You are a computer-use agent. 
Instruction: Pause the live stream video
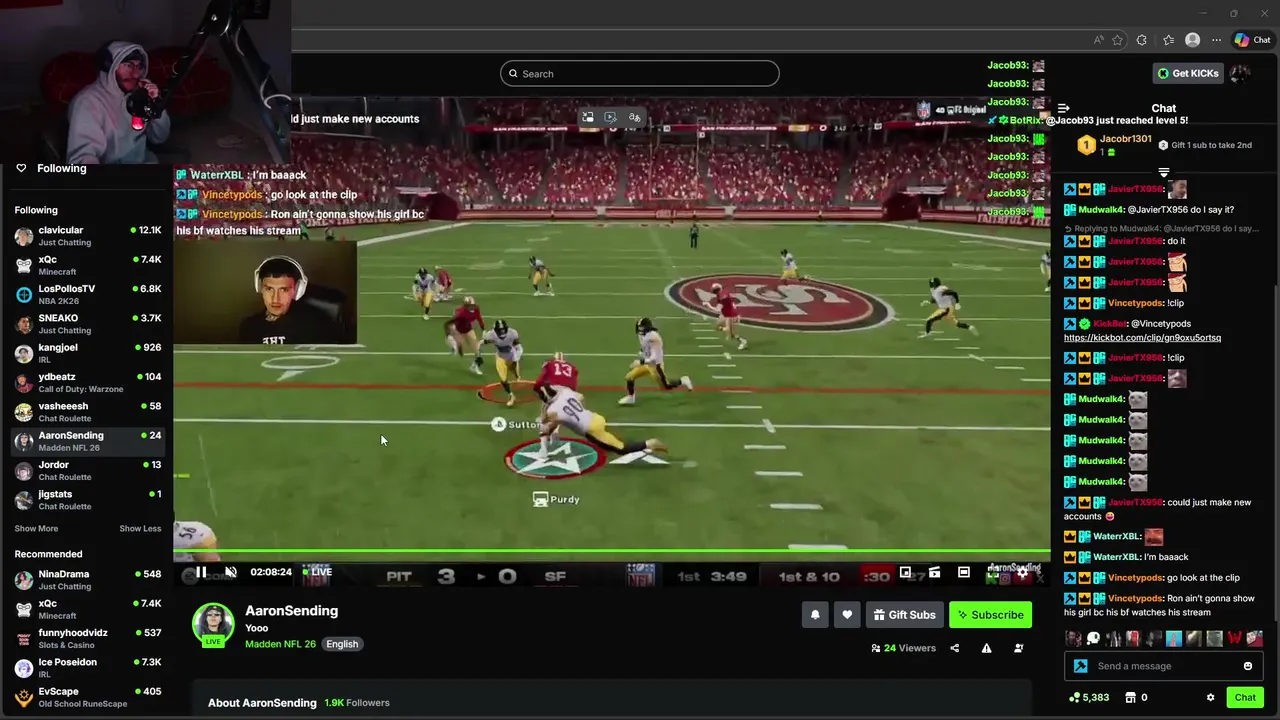pos(201,572)
